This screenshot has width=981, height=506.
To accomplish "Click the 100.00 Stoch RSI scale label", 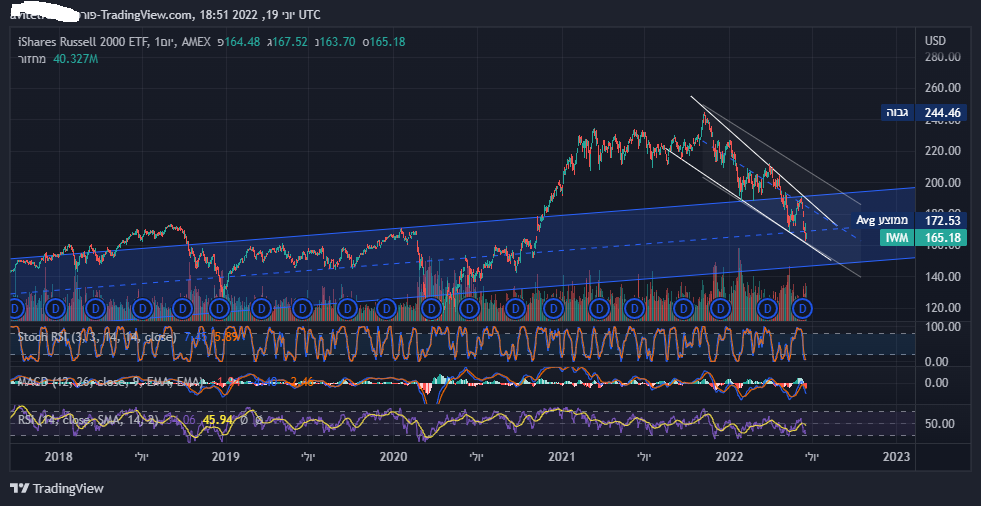I will 943,326.
